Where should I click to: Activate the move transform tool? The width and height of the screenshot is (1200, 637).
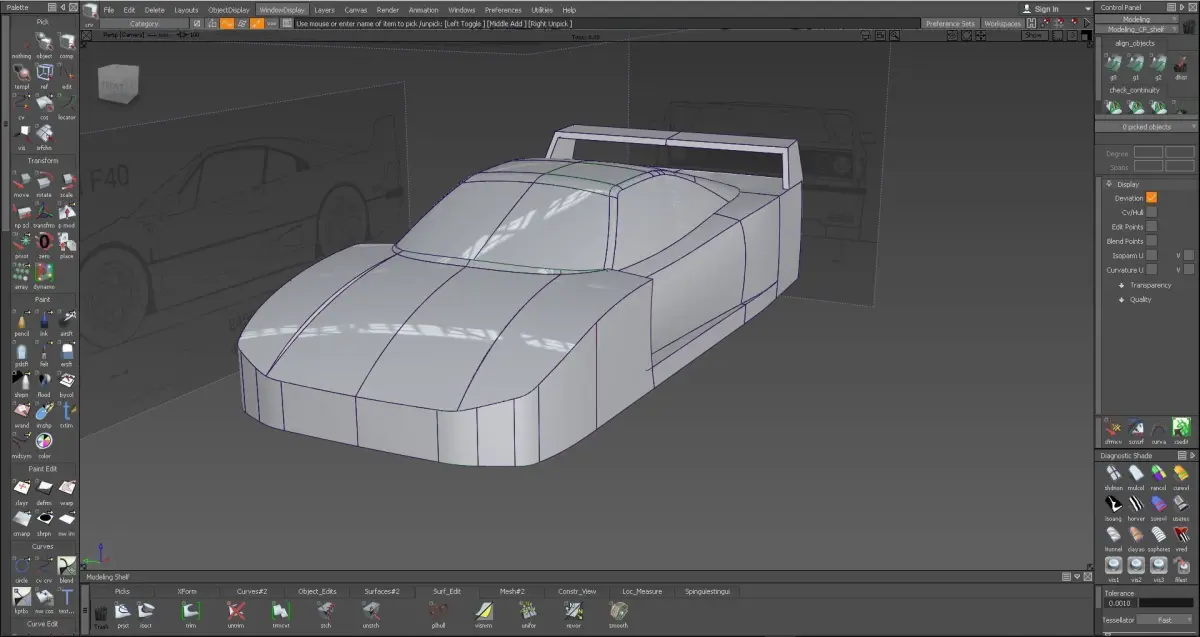coord(21,183)
